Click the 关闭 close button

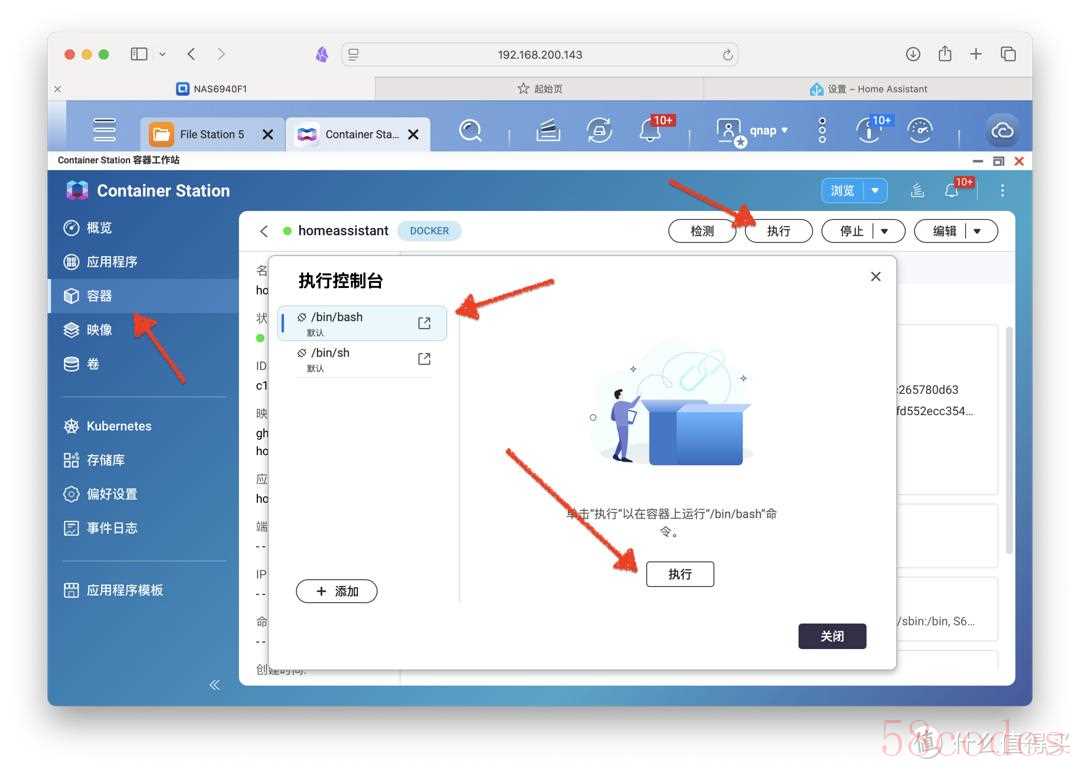tap(832, 636)
